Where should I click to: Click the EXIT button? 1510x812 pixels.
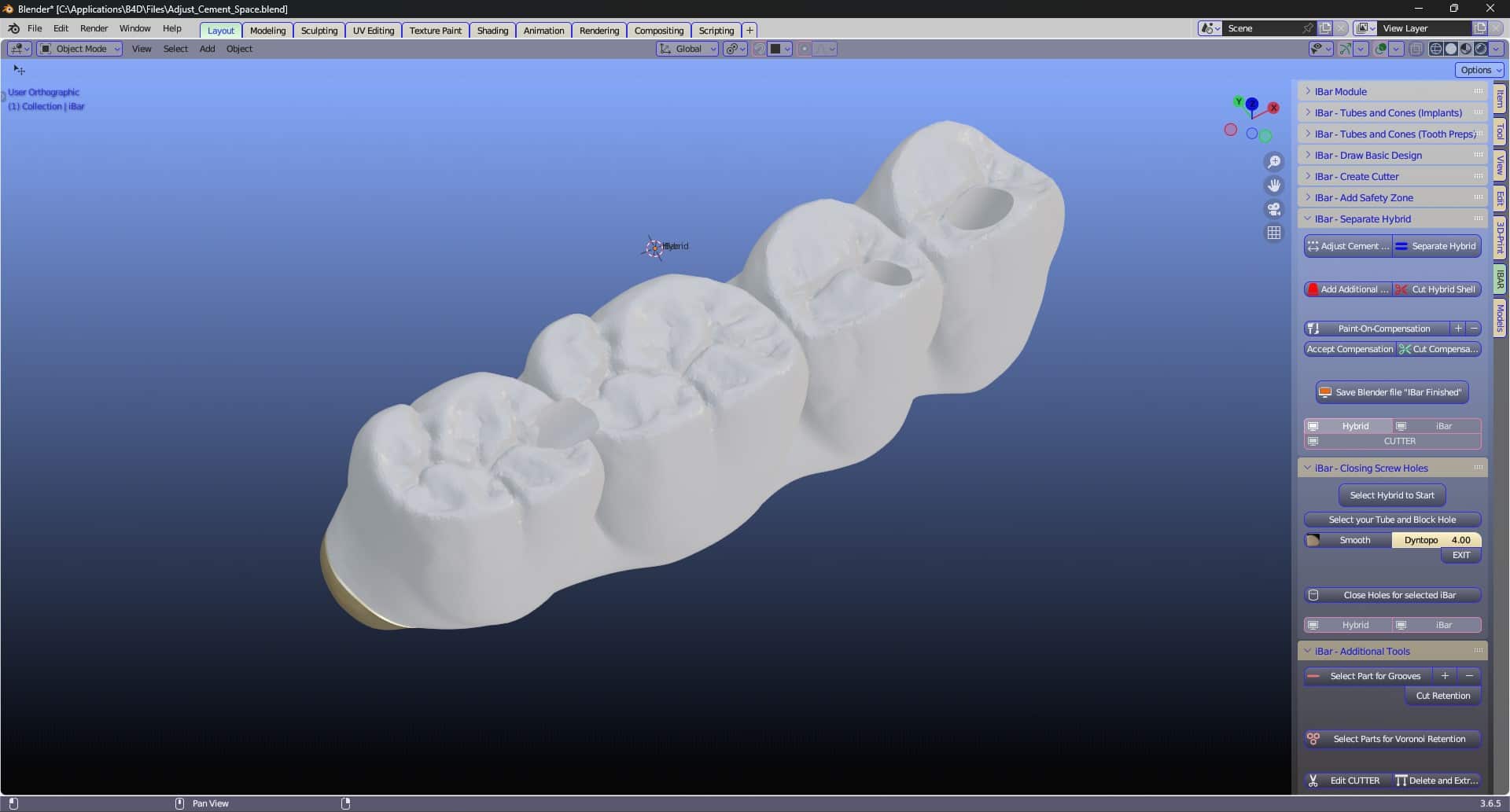coord(1460,555)
